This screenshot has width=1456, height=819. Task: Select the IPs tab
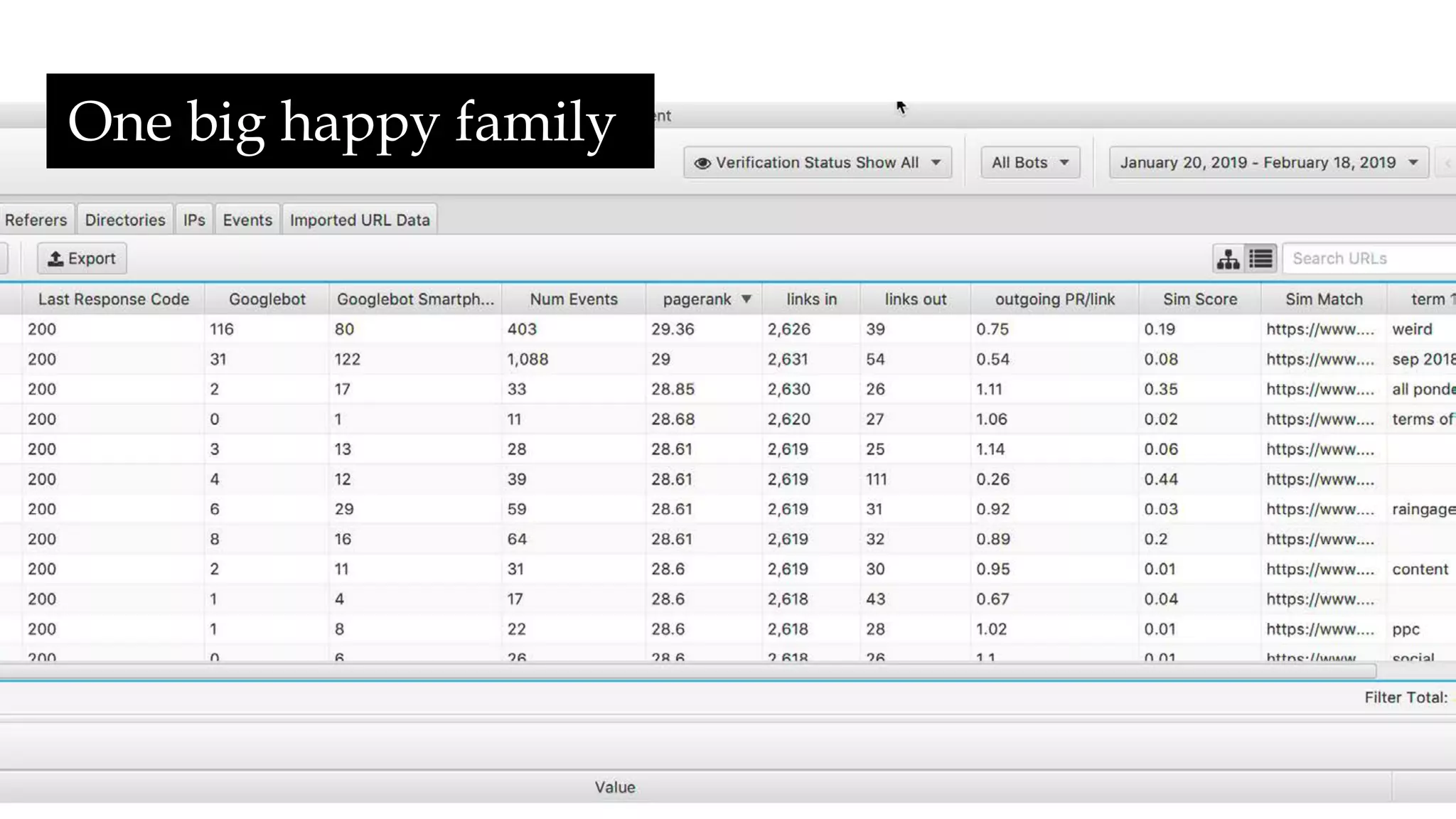(194, 220)
